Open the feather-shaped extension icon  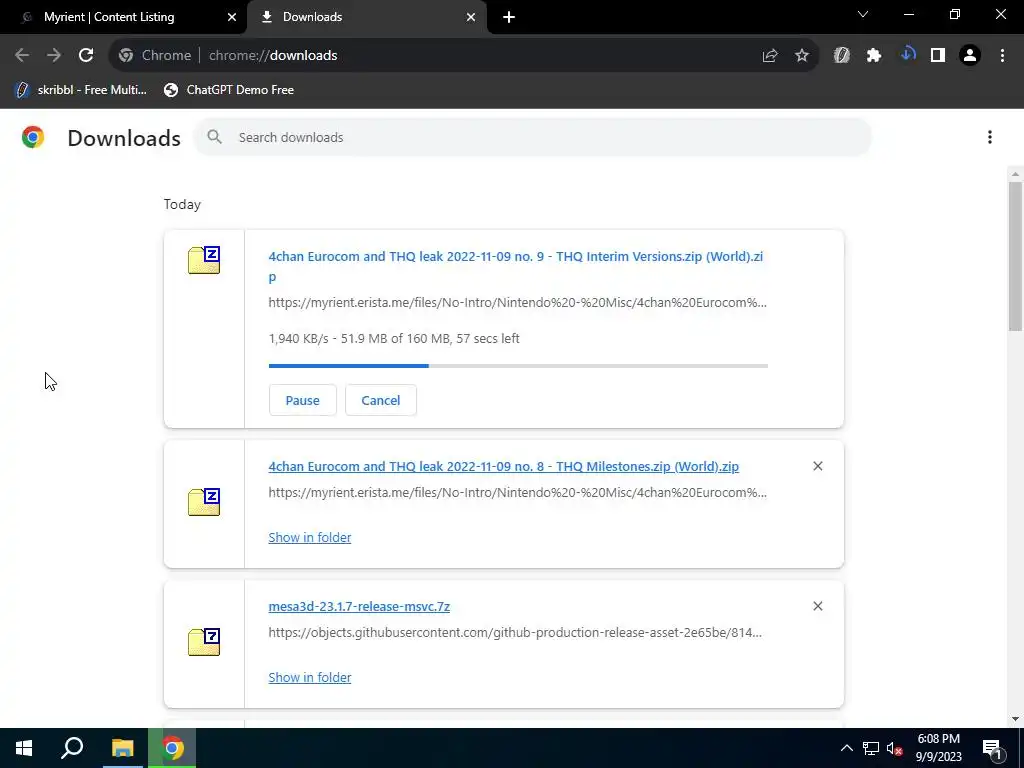click(842, 56)
